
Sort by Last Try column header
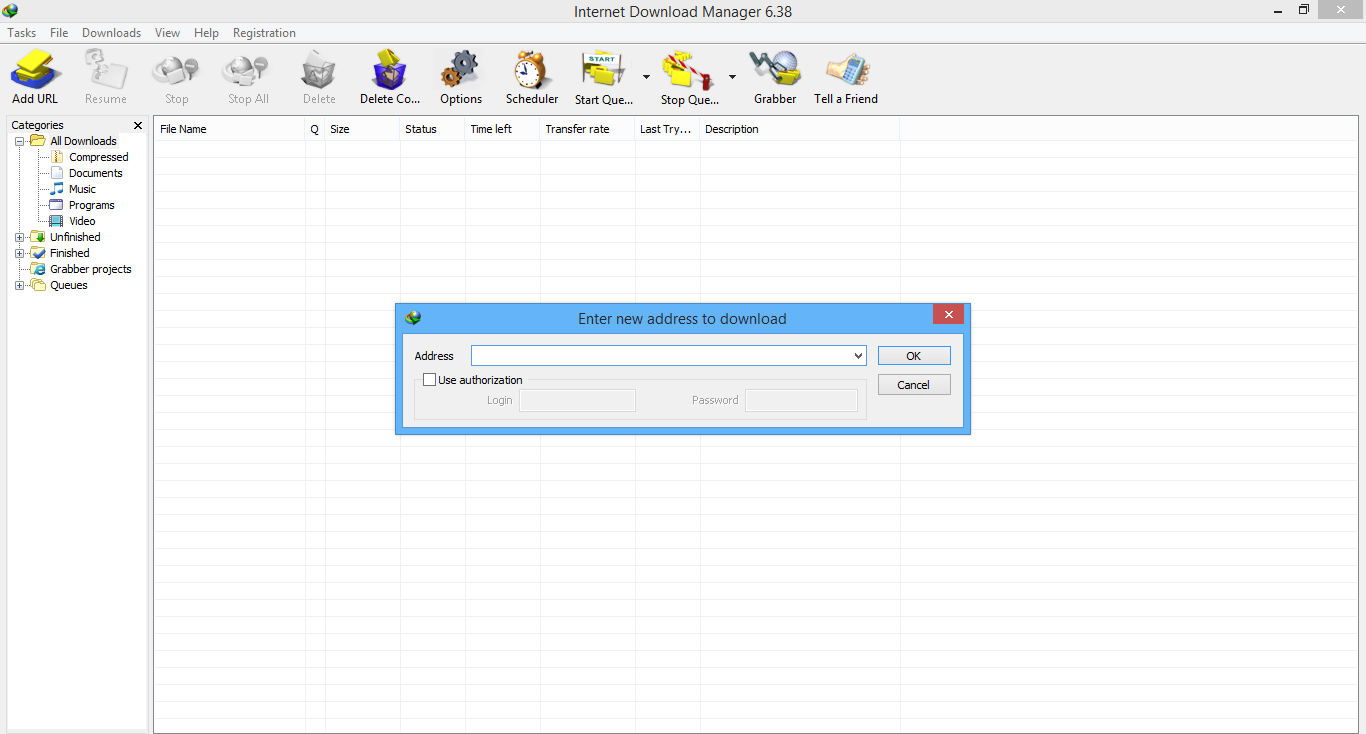click(668, 129)
